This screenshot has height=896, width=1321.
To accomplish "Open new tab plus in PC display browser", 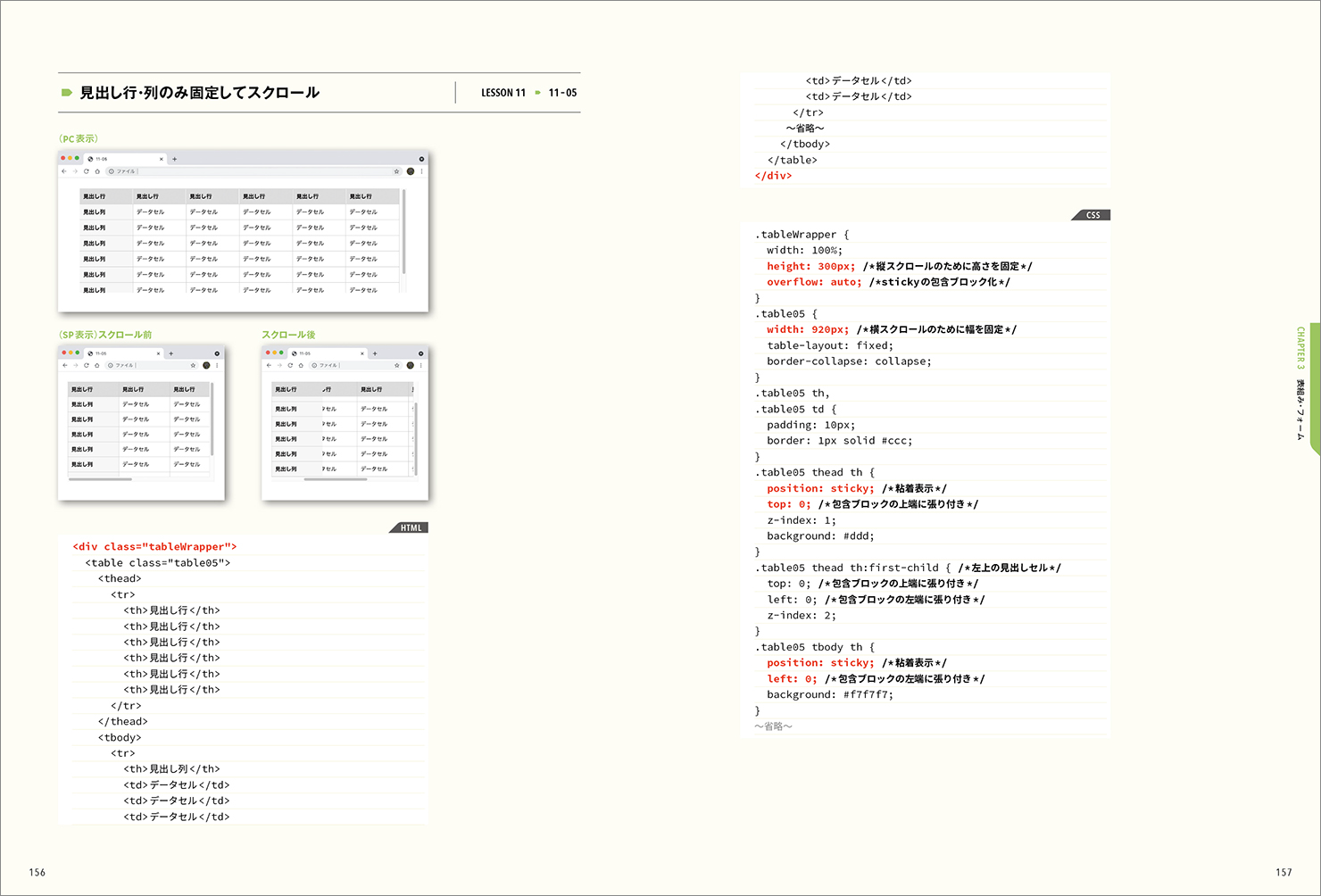I will click(x=175, y=159).
